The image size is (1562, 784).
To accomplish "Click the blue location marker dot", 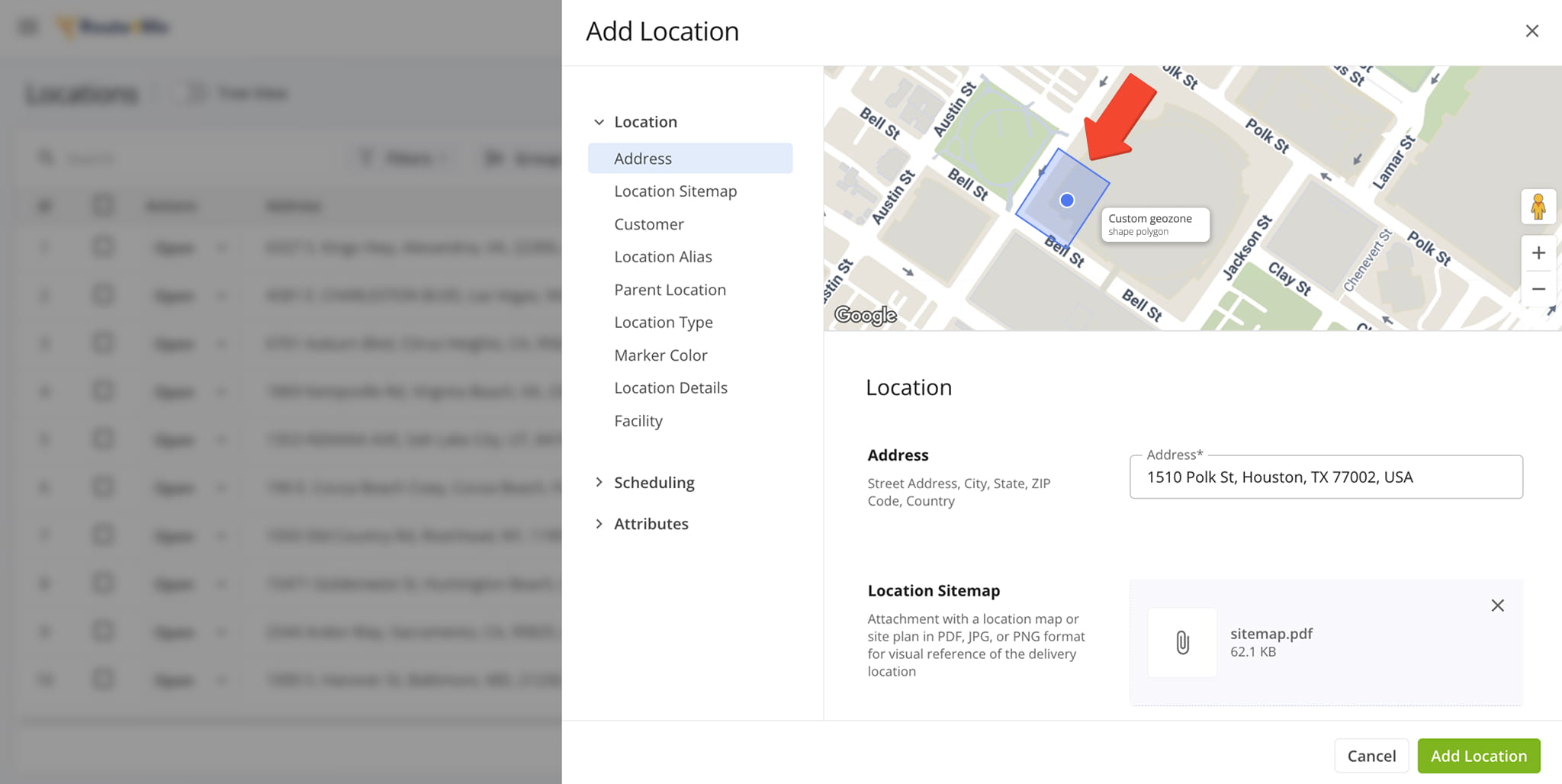I will point(1067,201).
